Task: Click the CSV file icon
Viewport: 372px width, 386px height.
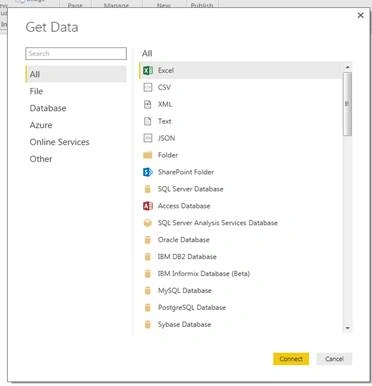Action: [148, 87]
